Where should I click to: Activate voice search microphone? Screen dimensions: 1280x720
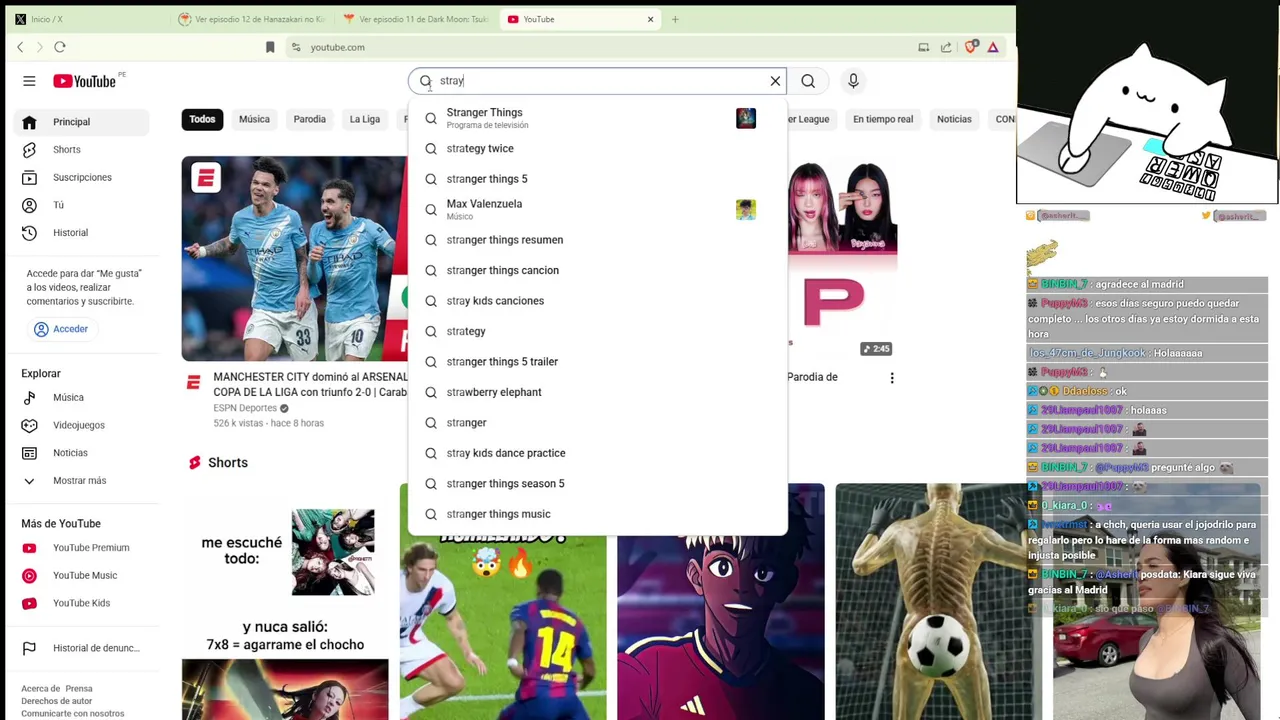pyautogui.click(x=853, y=81)
